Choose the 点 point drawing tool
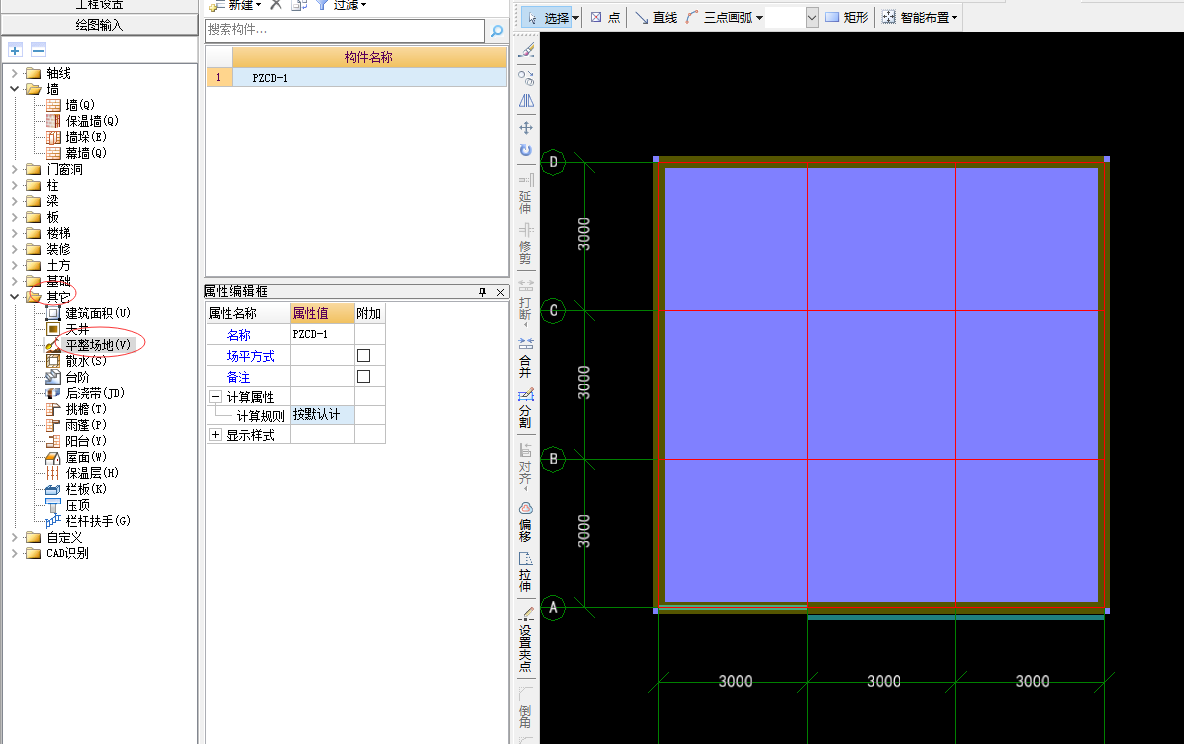Screen dimensions: 1184x744 pyautogui.click(x=605, y=17)
